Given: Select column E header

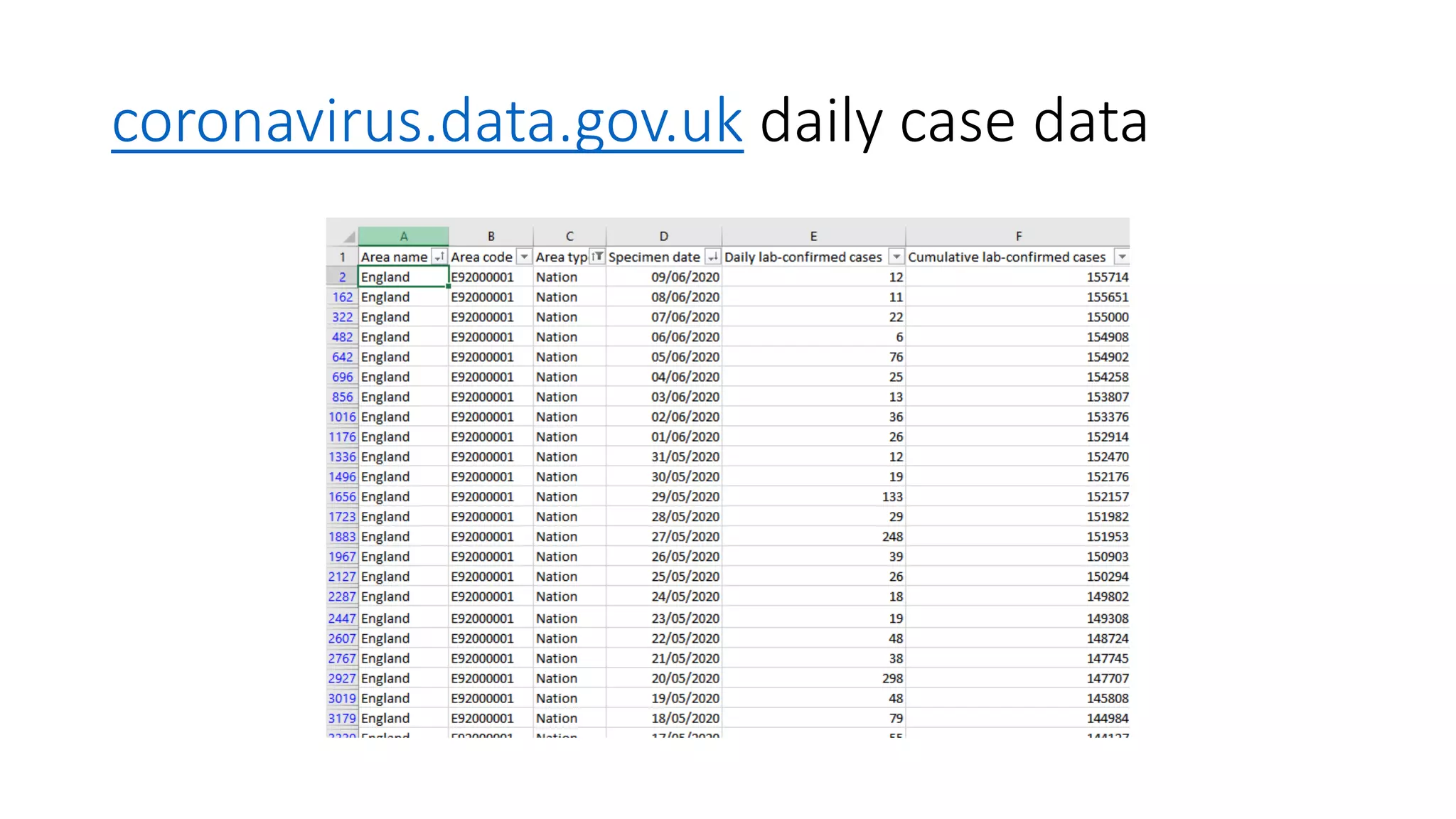Looking at the screenshot, I should click(x=813, y=236).
